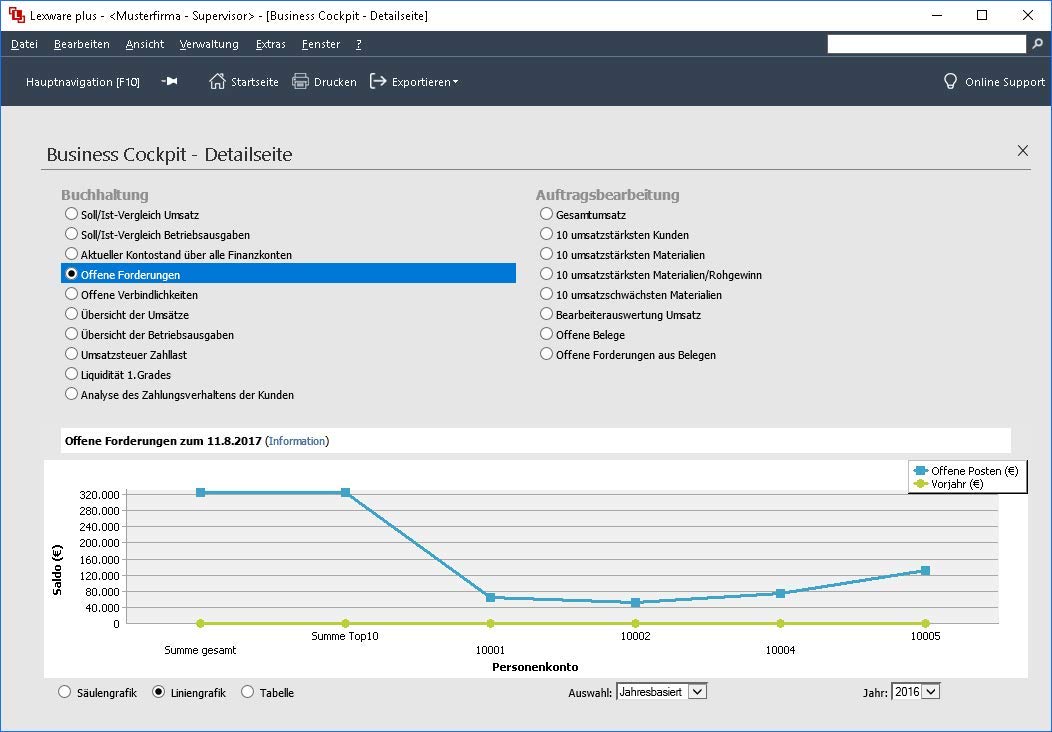Click the Summe gesamt blue data point

click(x=201, y=492)
